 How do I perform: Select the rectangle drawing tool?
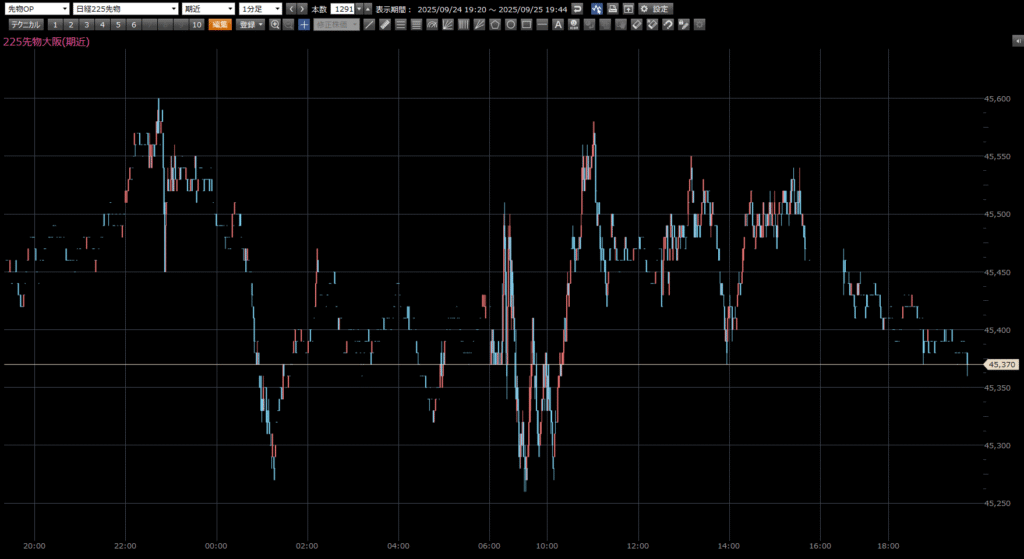[x=526, y=24]
